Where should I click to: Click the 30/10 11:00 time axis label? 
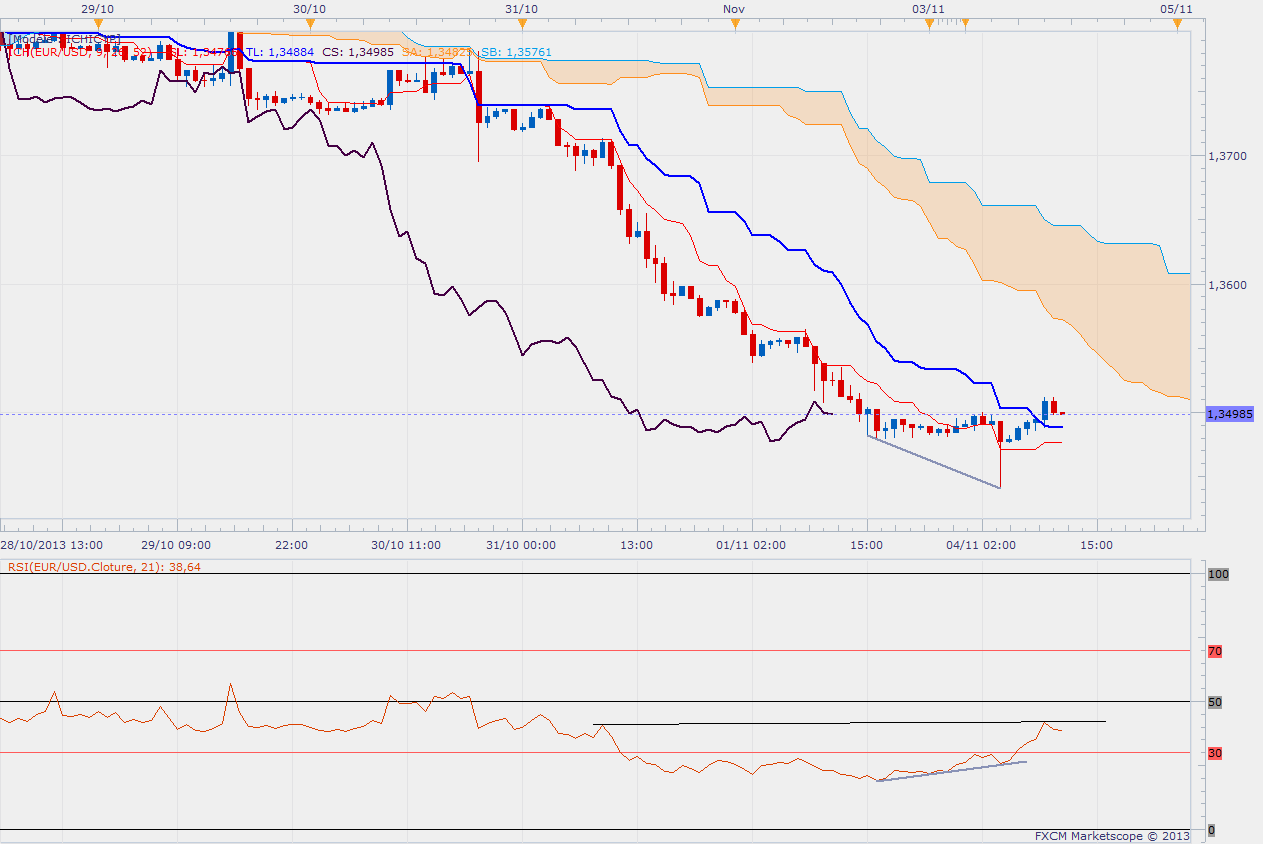tap(406, 545)
